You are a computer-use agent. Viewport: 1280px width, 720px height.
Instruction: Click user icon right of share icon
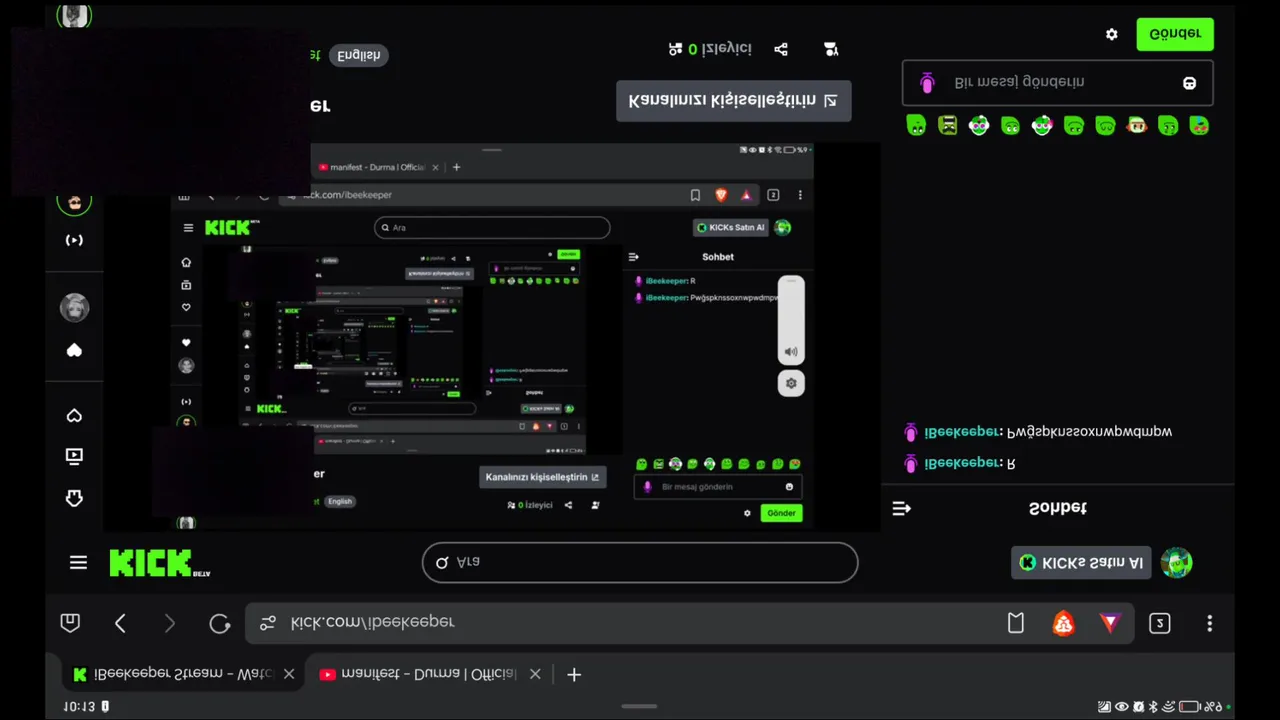pyautogui.click(x=831, y=49)
